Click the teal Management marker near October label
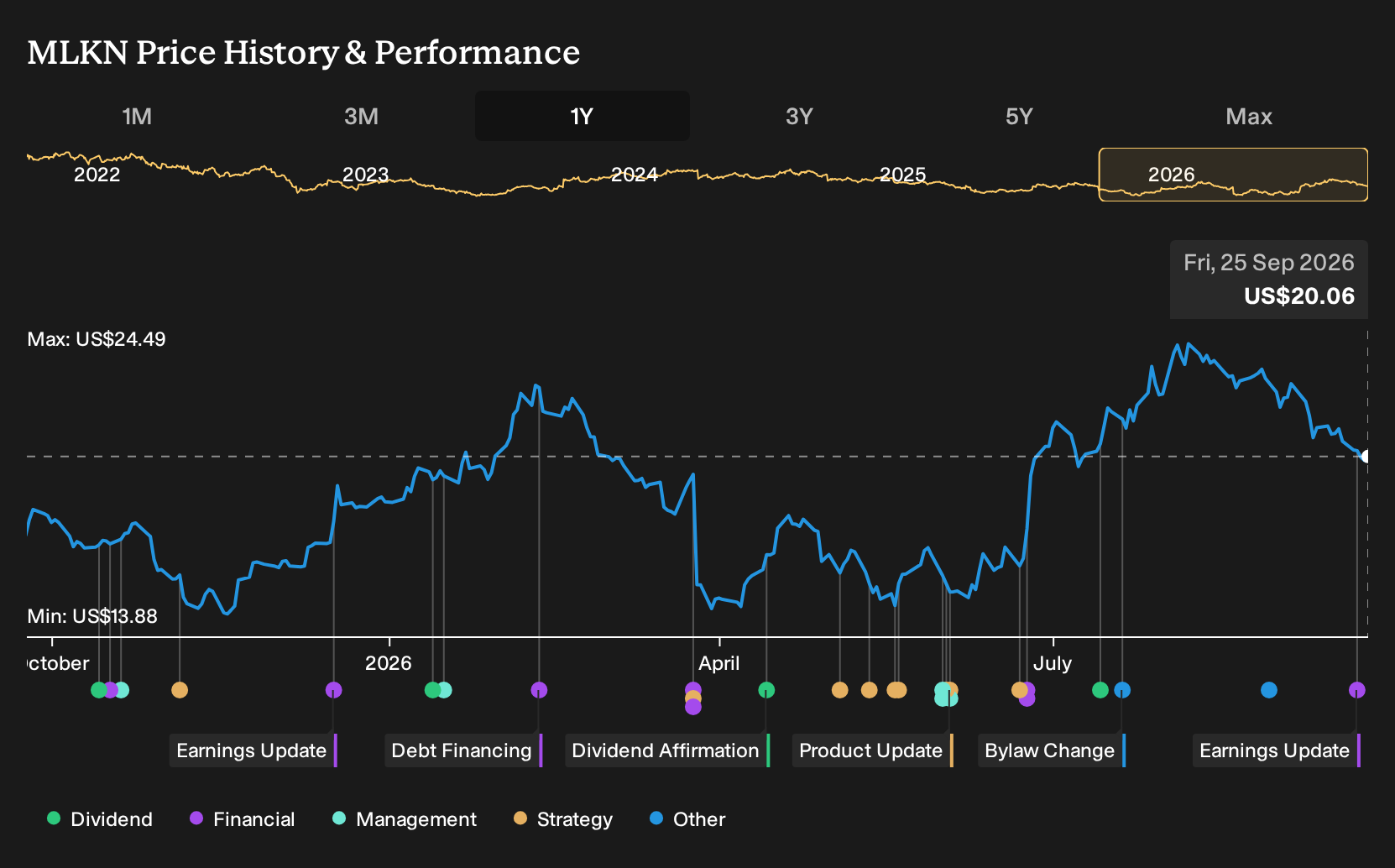Screen dimensions: 1395x868 (122, 690)
